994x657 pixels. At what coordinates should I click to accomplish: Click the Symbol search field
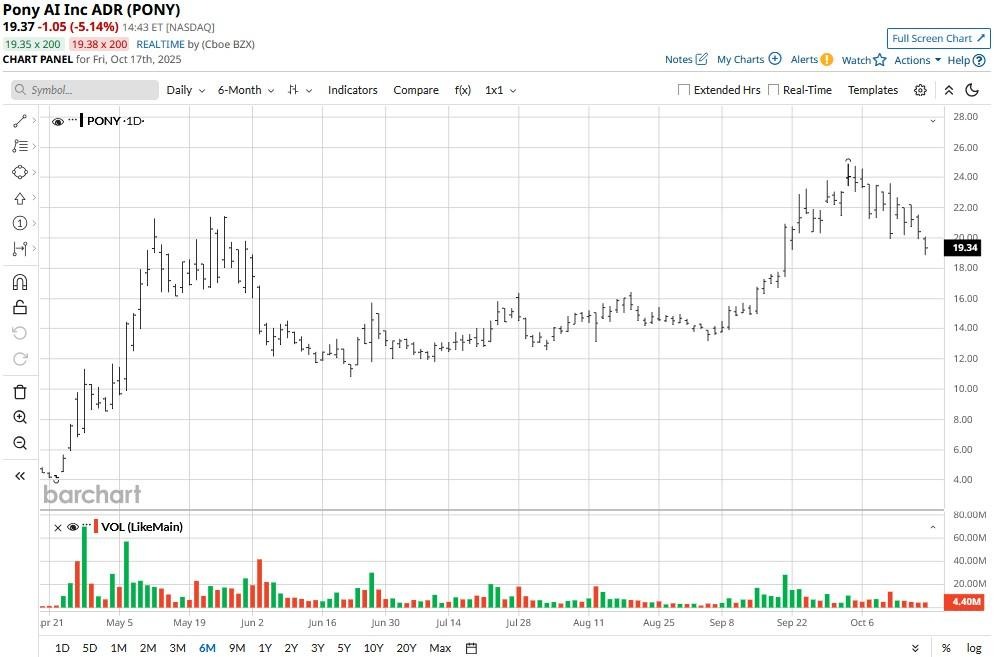pos(85,90)
